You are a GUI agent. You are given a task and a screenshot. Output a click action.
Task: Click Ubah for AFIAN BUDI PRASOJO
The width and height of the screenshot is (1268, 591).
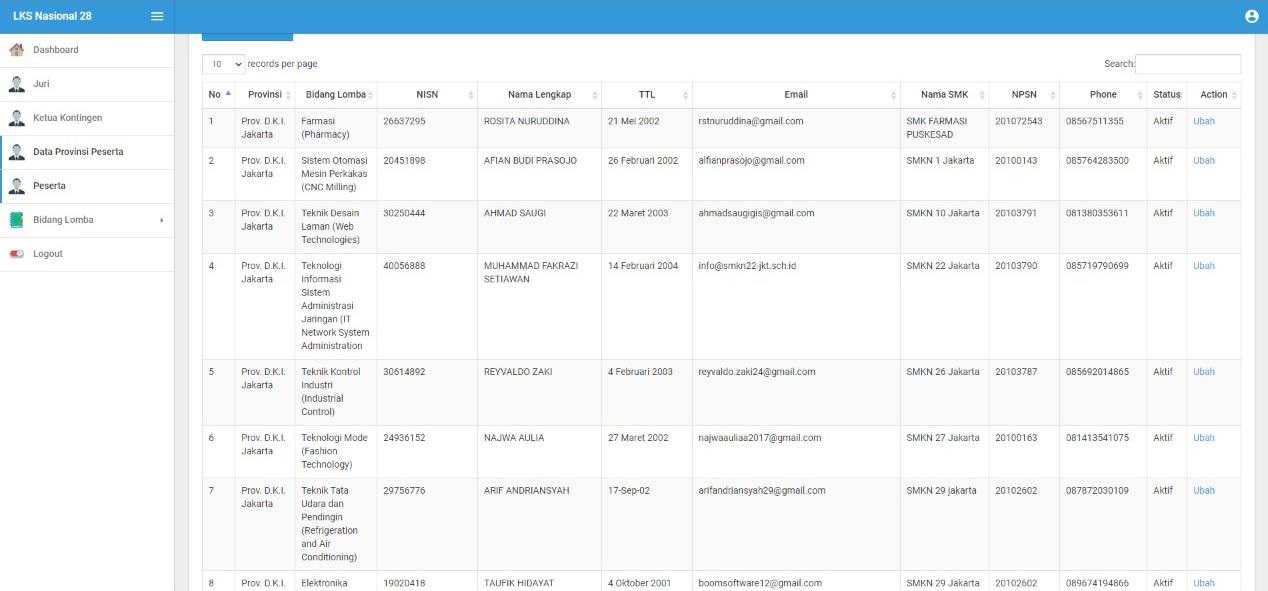coord(1204,160)
